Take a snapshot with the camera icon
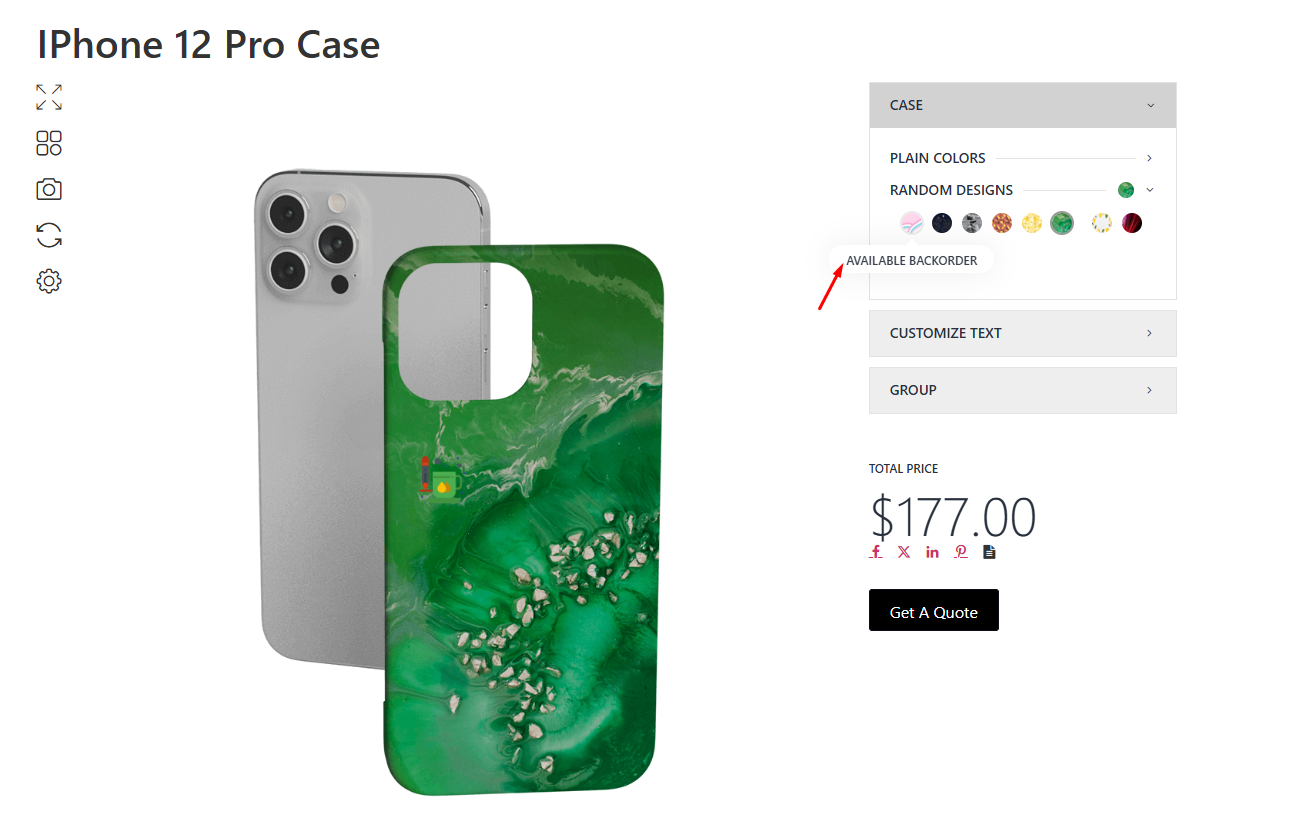 pyautogui.click(x=49, y=189)
